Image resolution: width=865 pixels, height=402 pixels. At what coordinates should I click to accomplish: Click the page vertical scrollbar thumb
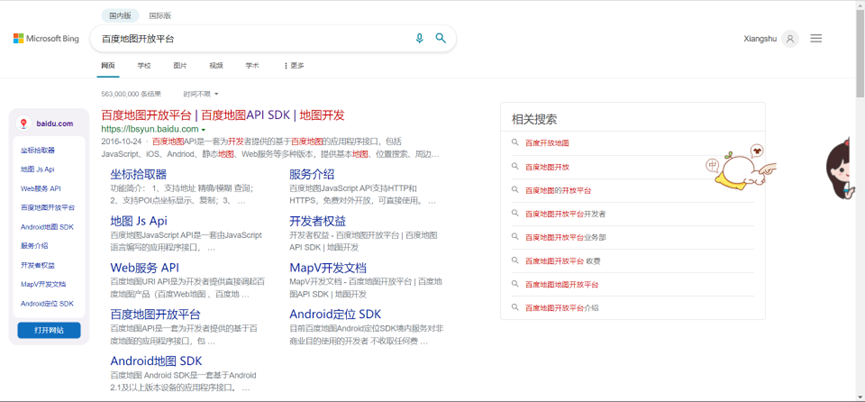pyautogui.click(x=860, y=52)
